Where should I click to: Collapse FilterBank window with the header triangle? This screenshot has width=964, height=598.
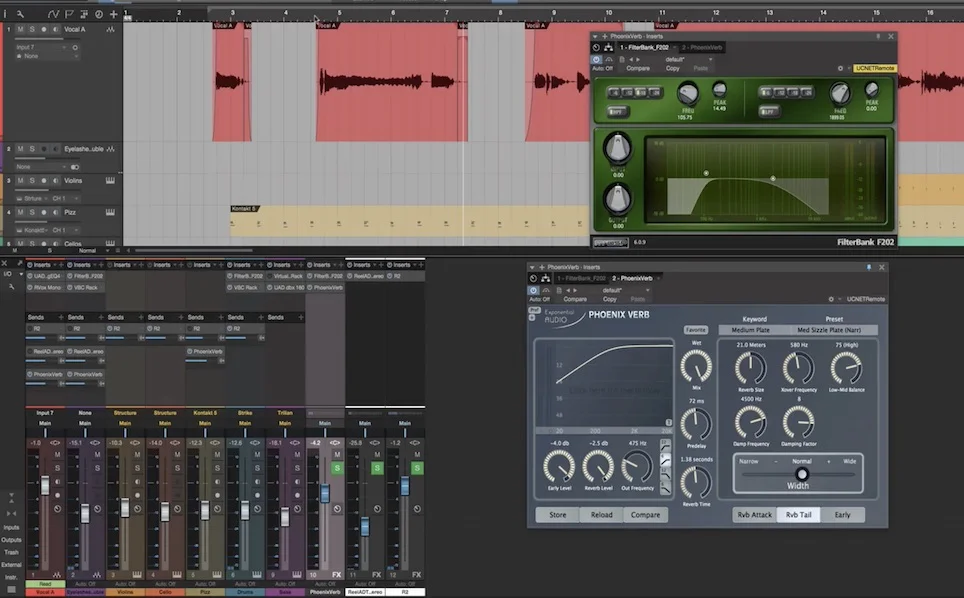tap(595, 36)
